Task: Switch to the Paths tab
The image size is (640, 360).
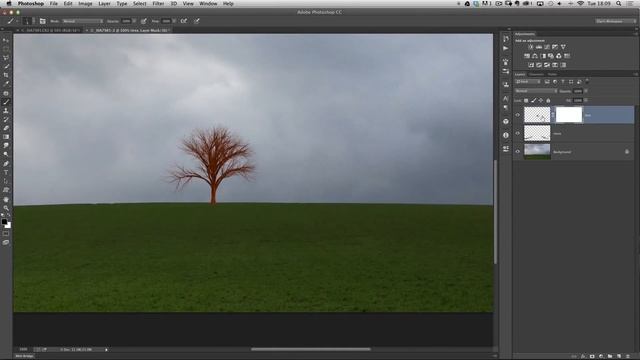Action: point(552,74)
